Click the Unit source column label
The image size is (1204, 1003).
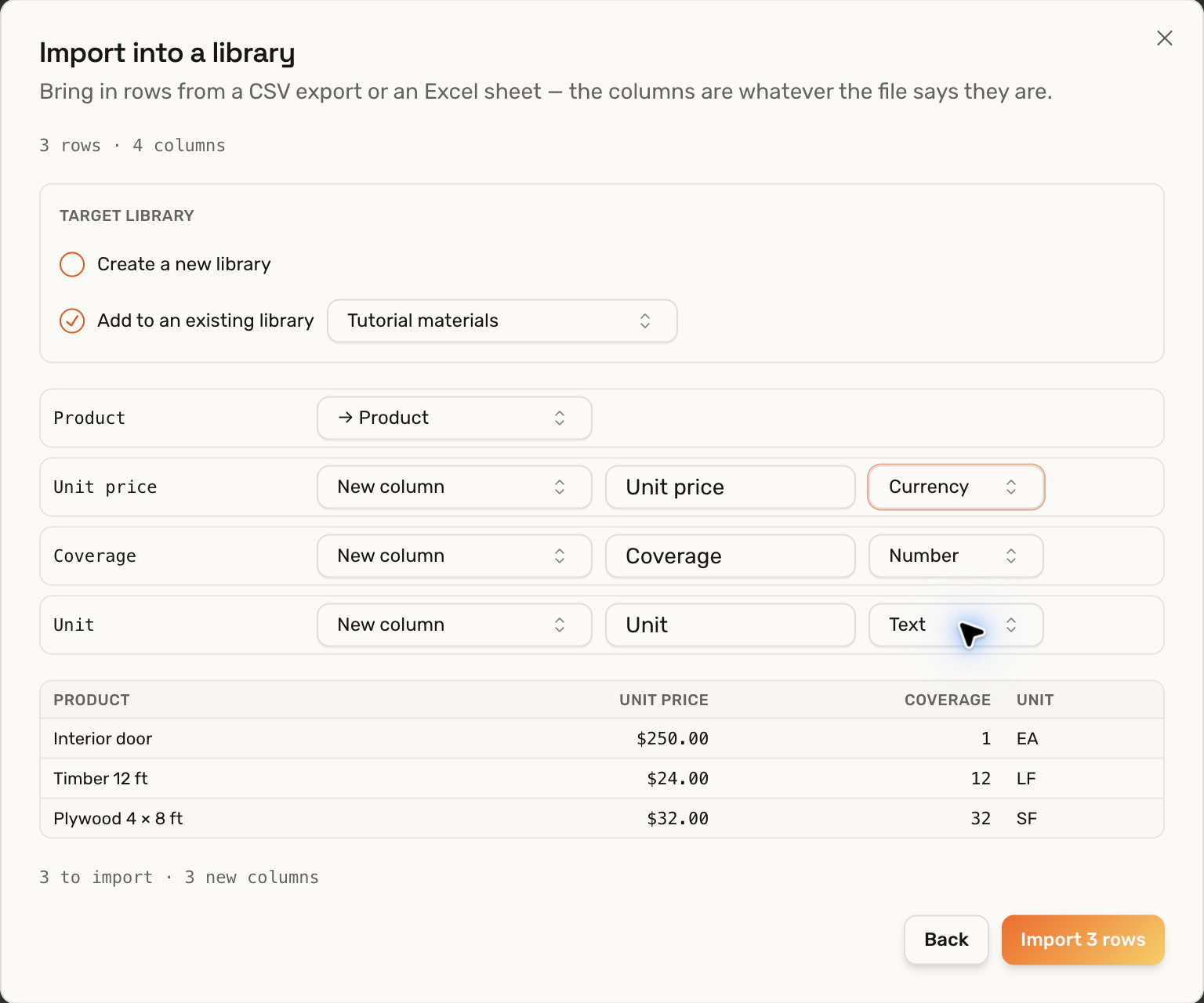click(x=74, y=625)
